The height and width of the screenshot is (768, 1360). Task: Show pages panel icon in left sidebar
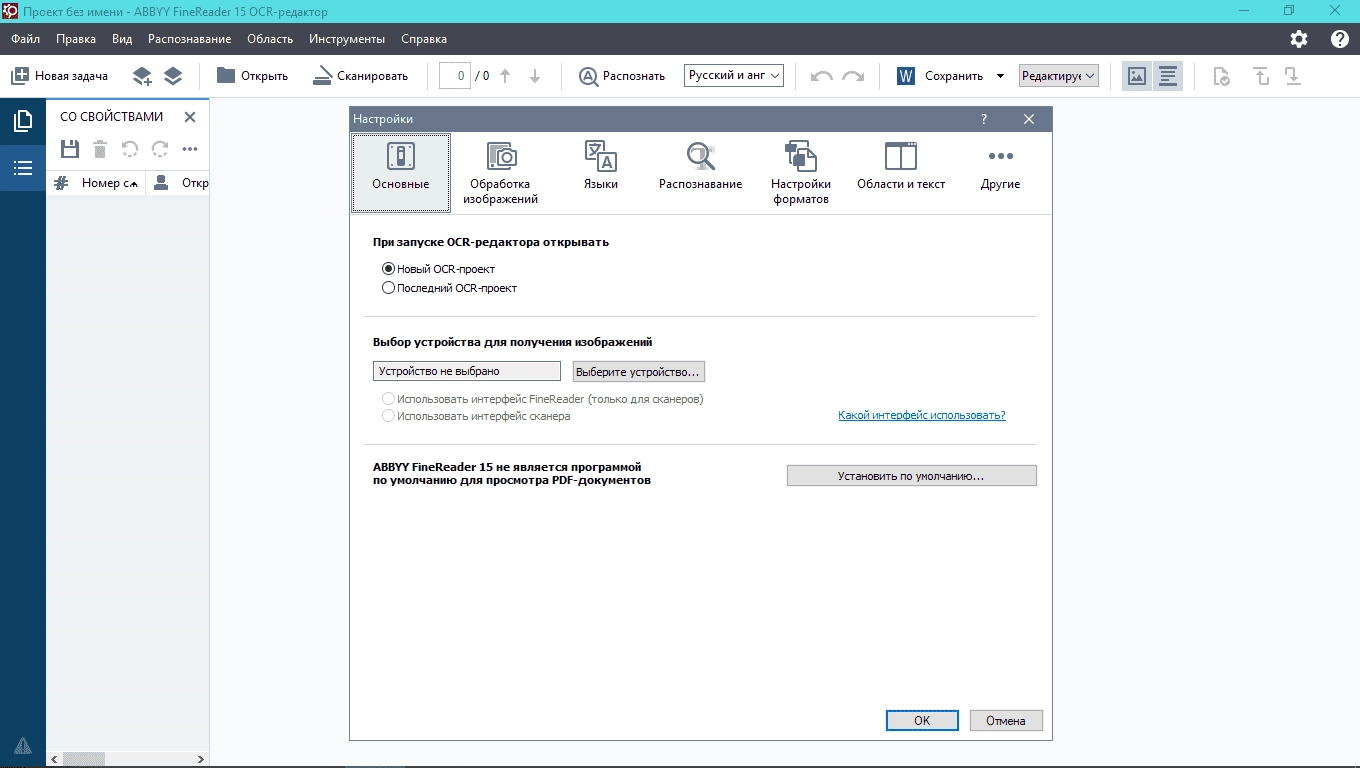pyautogui.click(x=23, y=122)
